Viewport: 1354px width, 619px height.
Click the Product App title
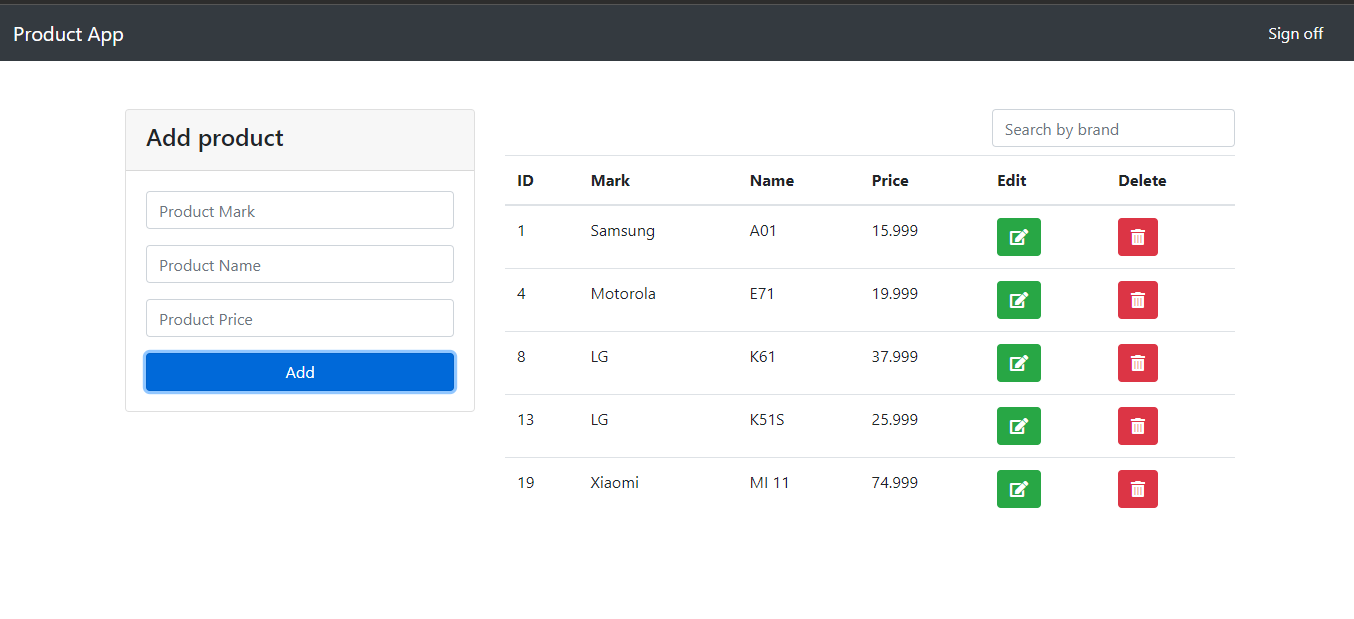[x=68, y=33]
